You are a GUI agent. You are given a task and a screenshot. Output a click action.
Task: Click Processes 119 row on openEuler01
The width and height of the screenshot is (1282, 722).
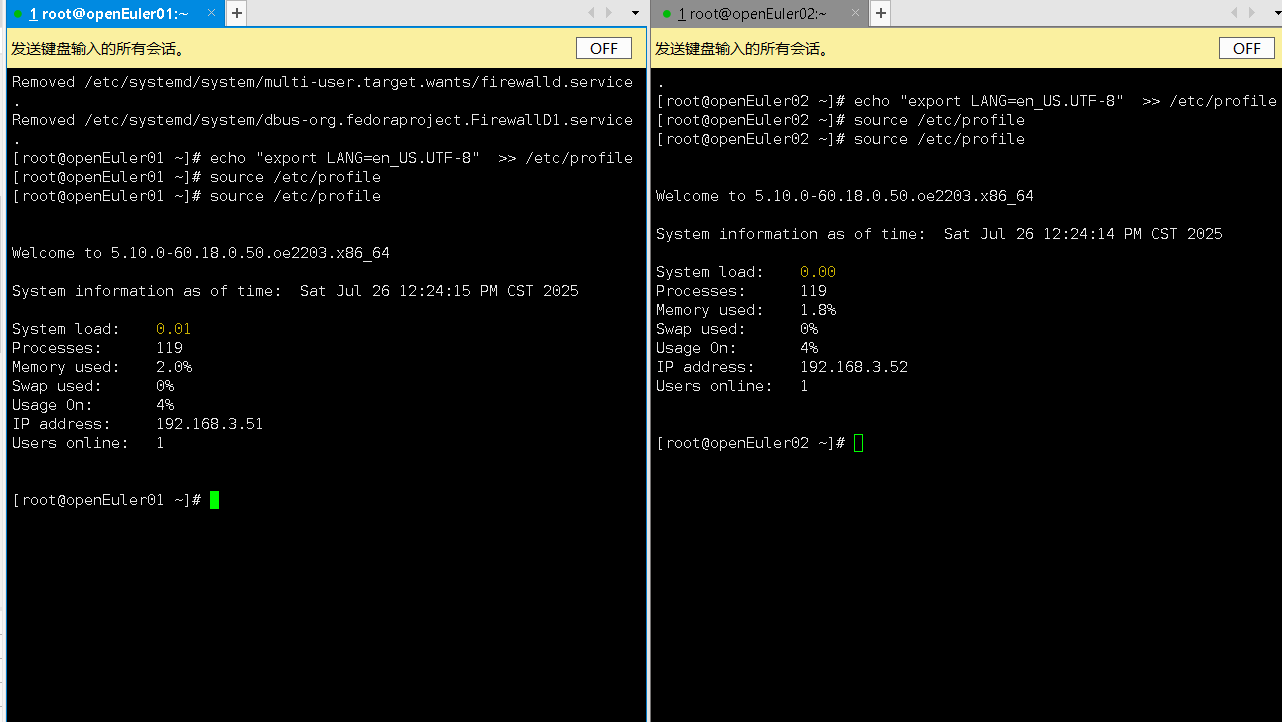(97, 348)
